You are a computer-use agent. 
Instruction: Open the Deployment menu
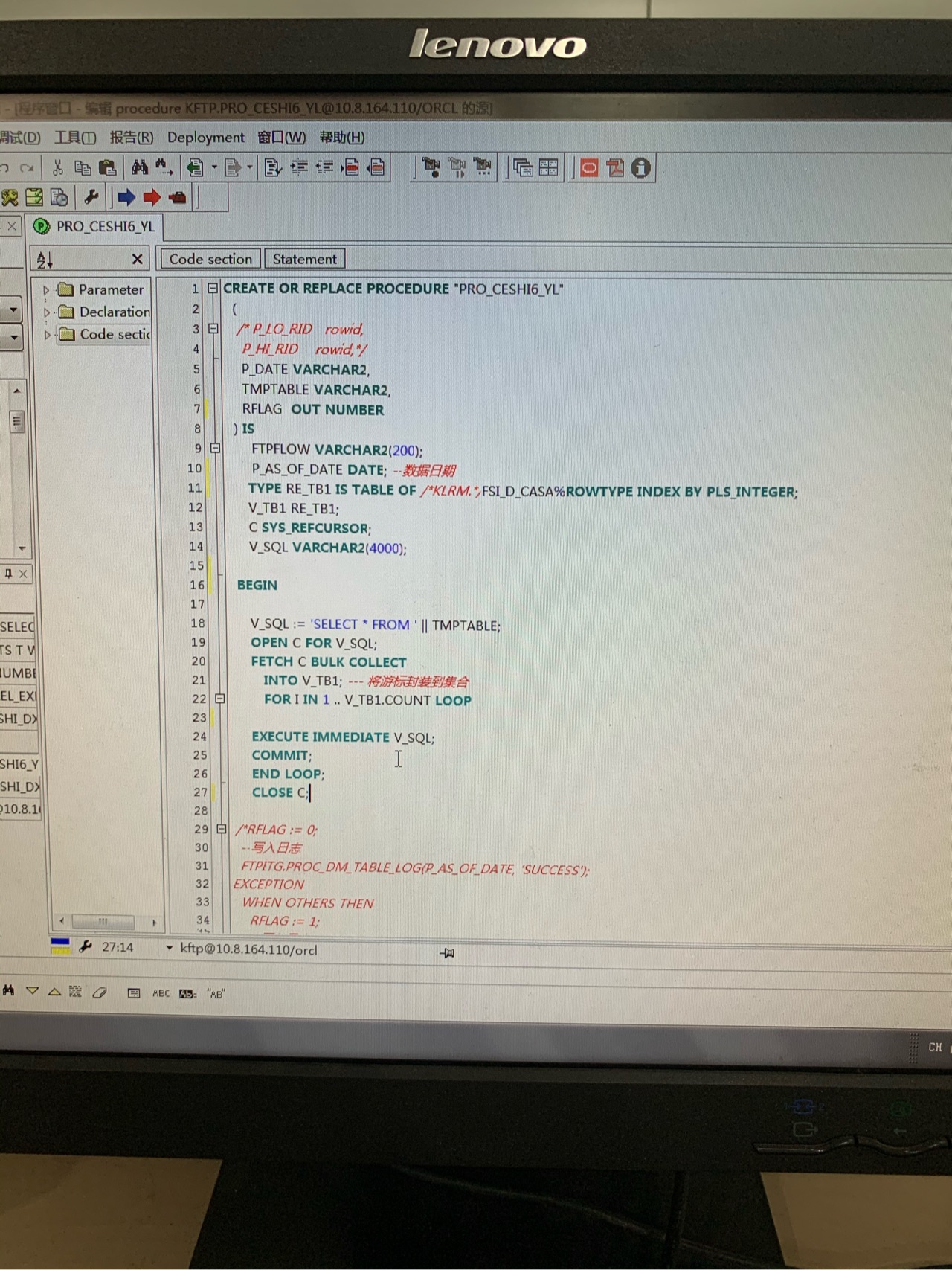(206, 138)
